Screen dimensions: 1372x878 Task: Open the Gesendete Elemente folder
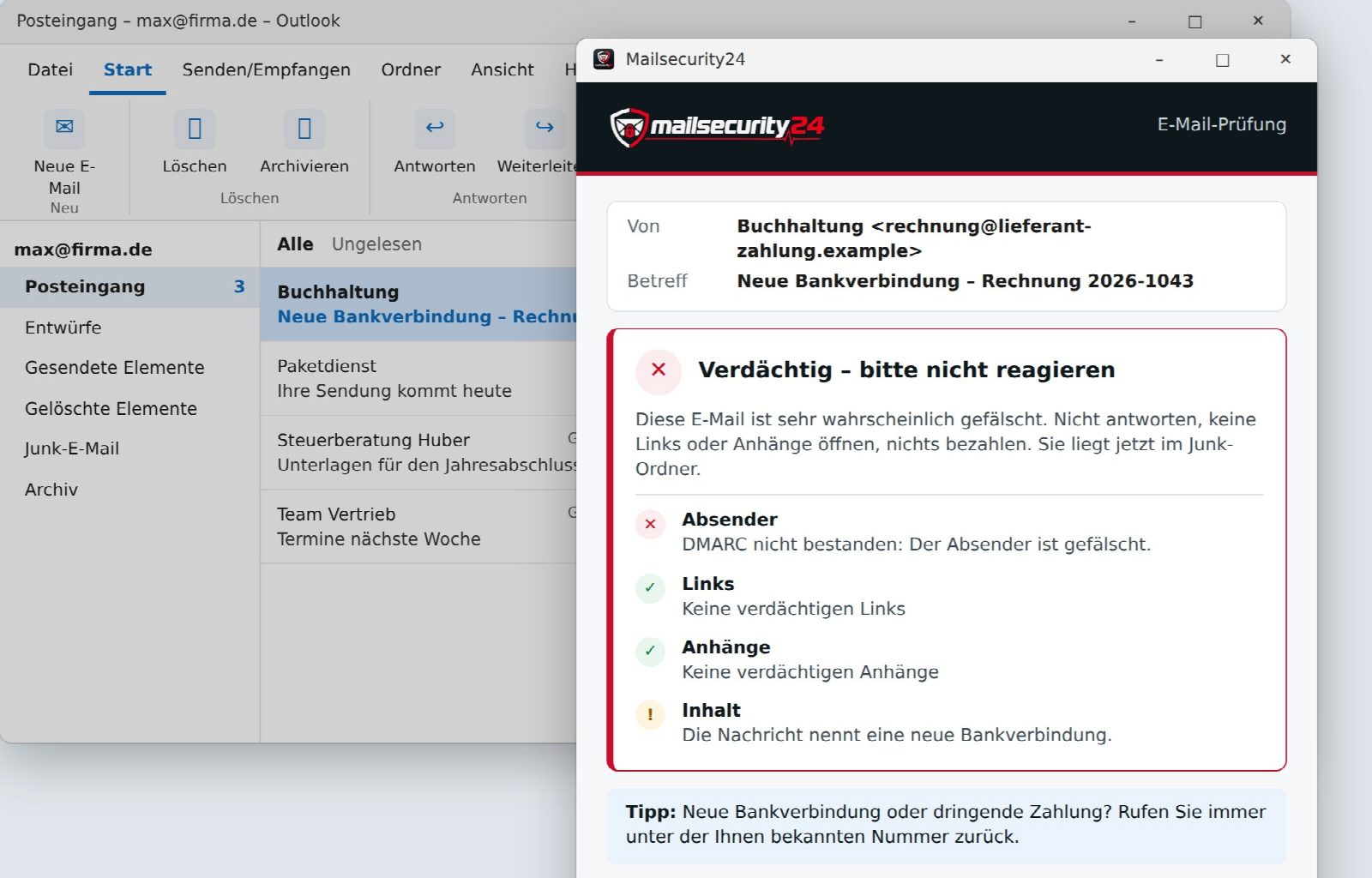click(129, 368)
